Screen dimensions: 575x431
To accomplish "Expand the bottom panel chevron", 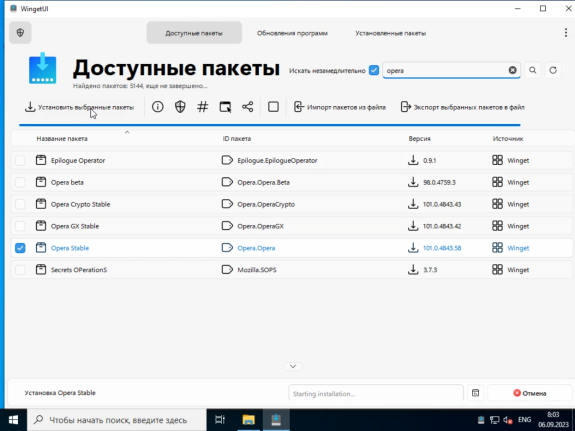I will (x=293, y=366).
